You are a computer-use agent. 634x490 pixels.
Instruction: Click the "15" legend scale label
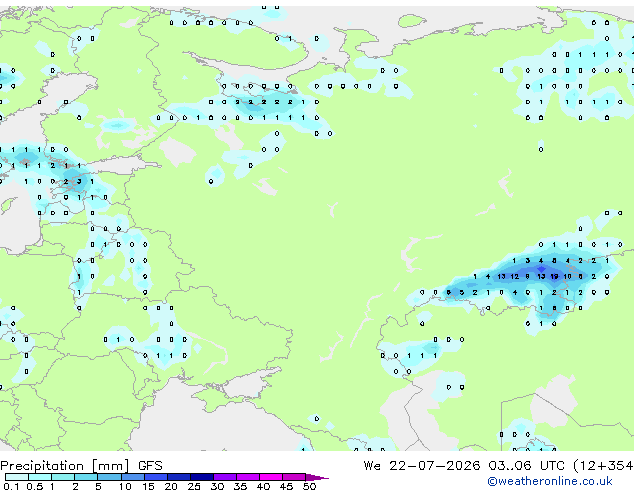click(148, 486)
